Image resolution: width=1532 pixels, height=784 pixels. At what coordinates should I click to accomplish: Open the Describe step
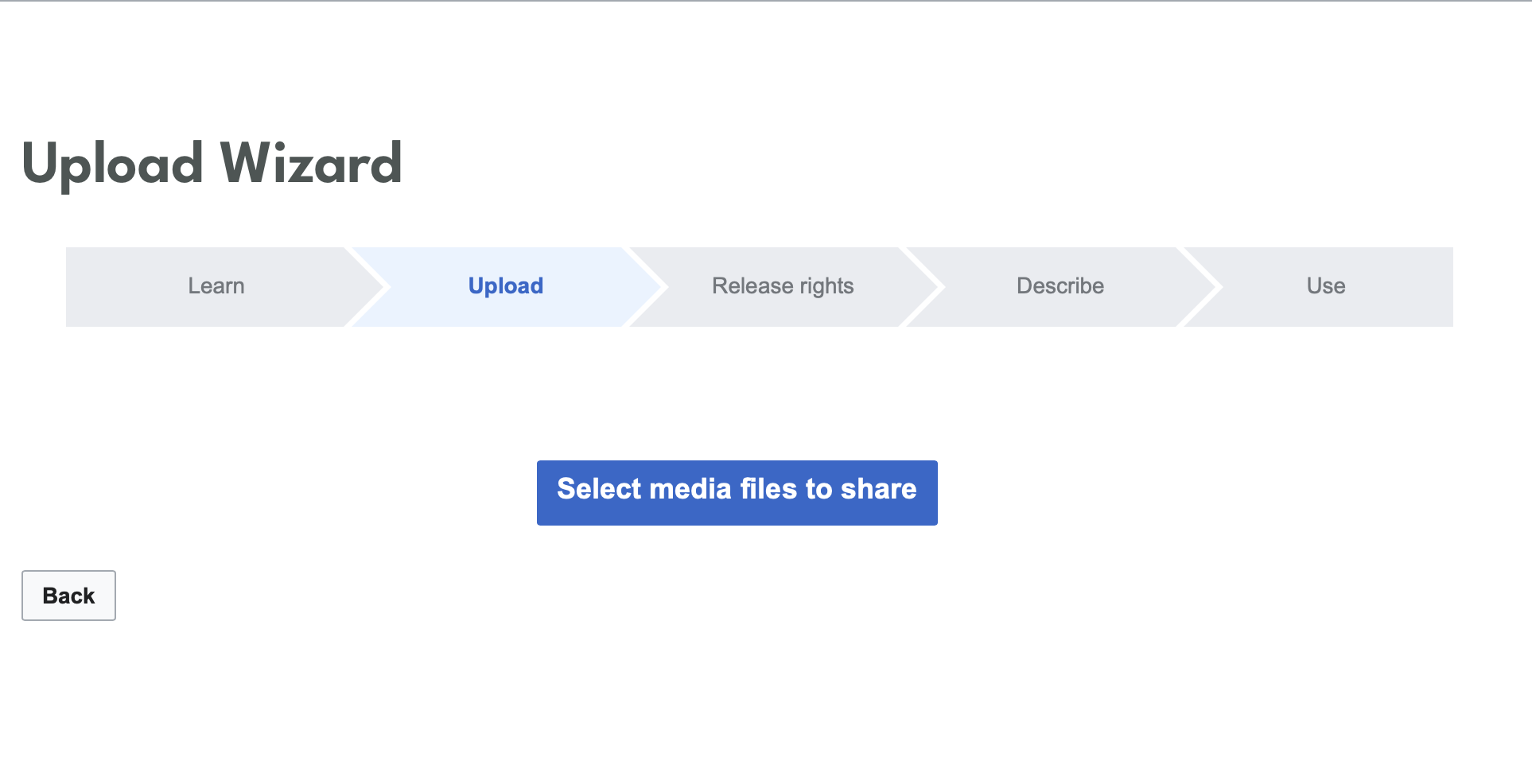pos(1060,286)
